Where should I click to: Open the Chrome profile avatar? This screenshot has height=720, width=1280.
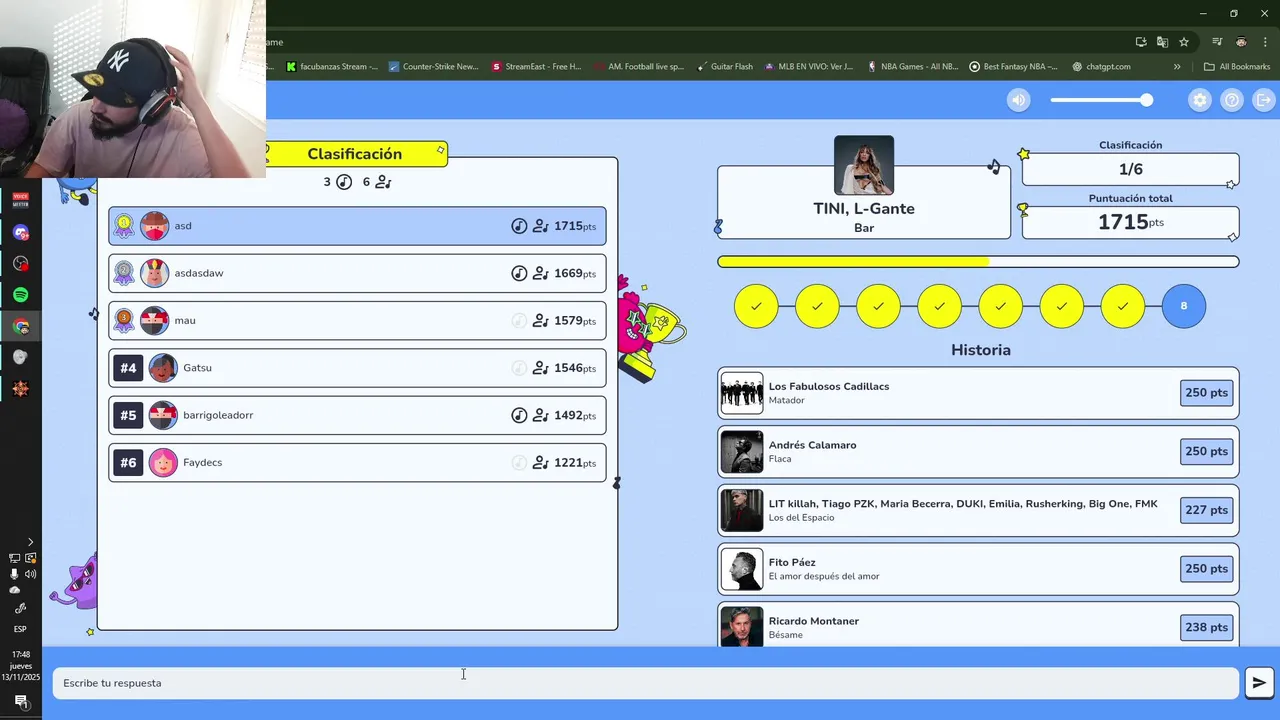click(x=1241, y=42)
